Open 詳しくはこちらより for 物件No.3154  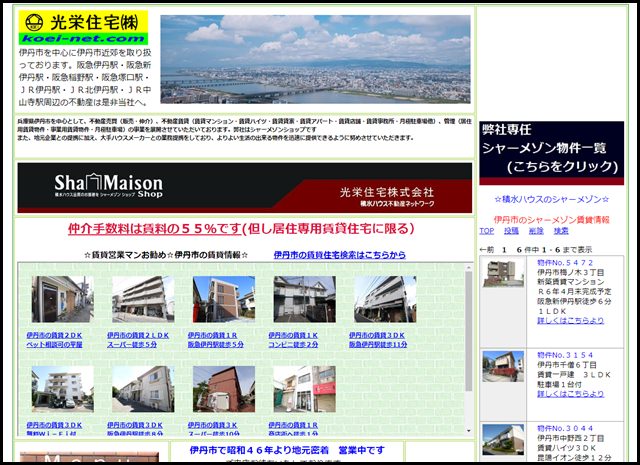(x=570, y=394)
